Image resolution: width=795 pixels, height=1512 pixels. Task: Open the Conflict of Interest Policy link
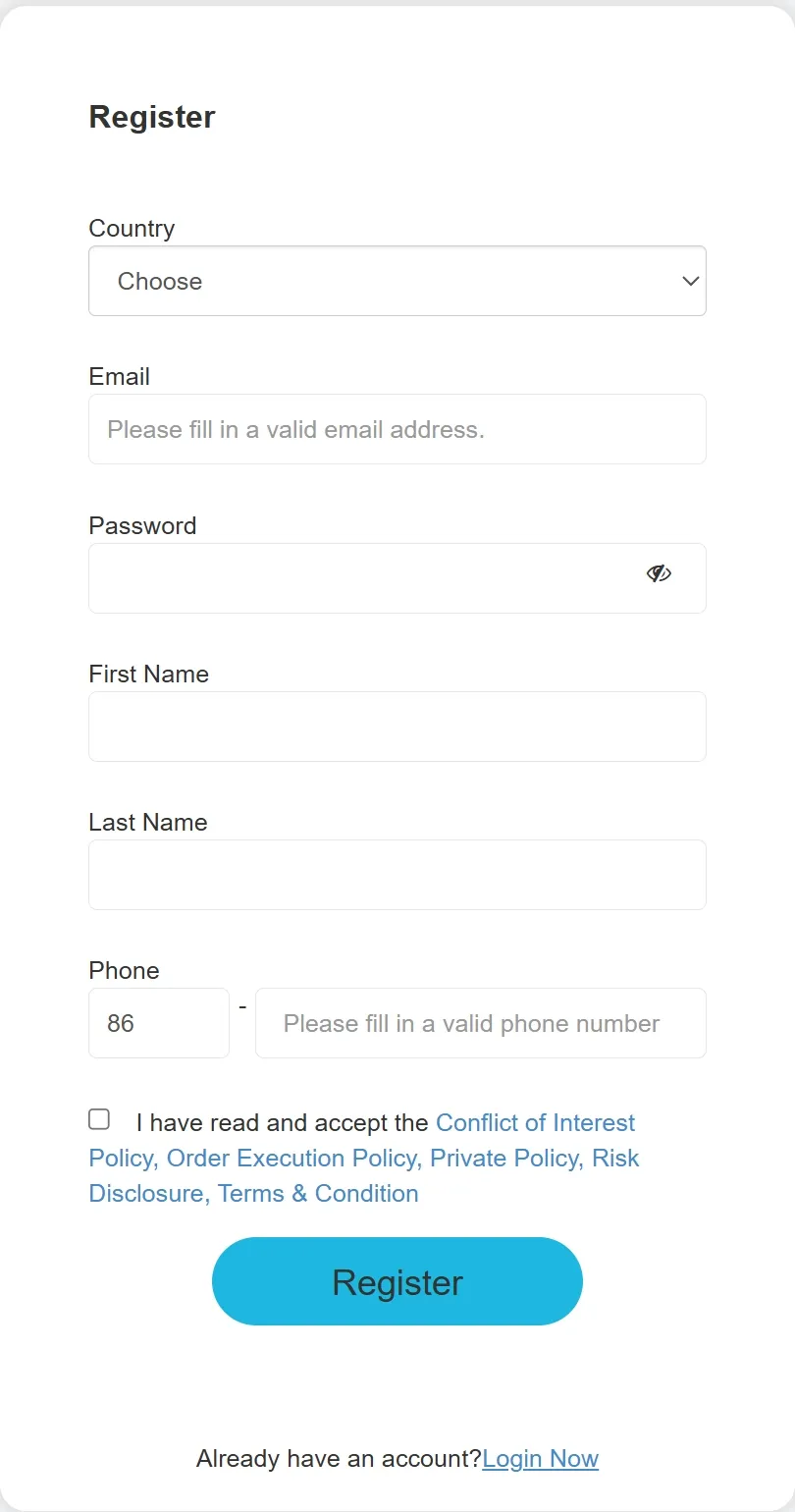[x=362, y=1140]
